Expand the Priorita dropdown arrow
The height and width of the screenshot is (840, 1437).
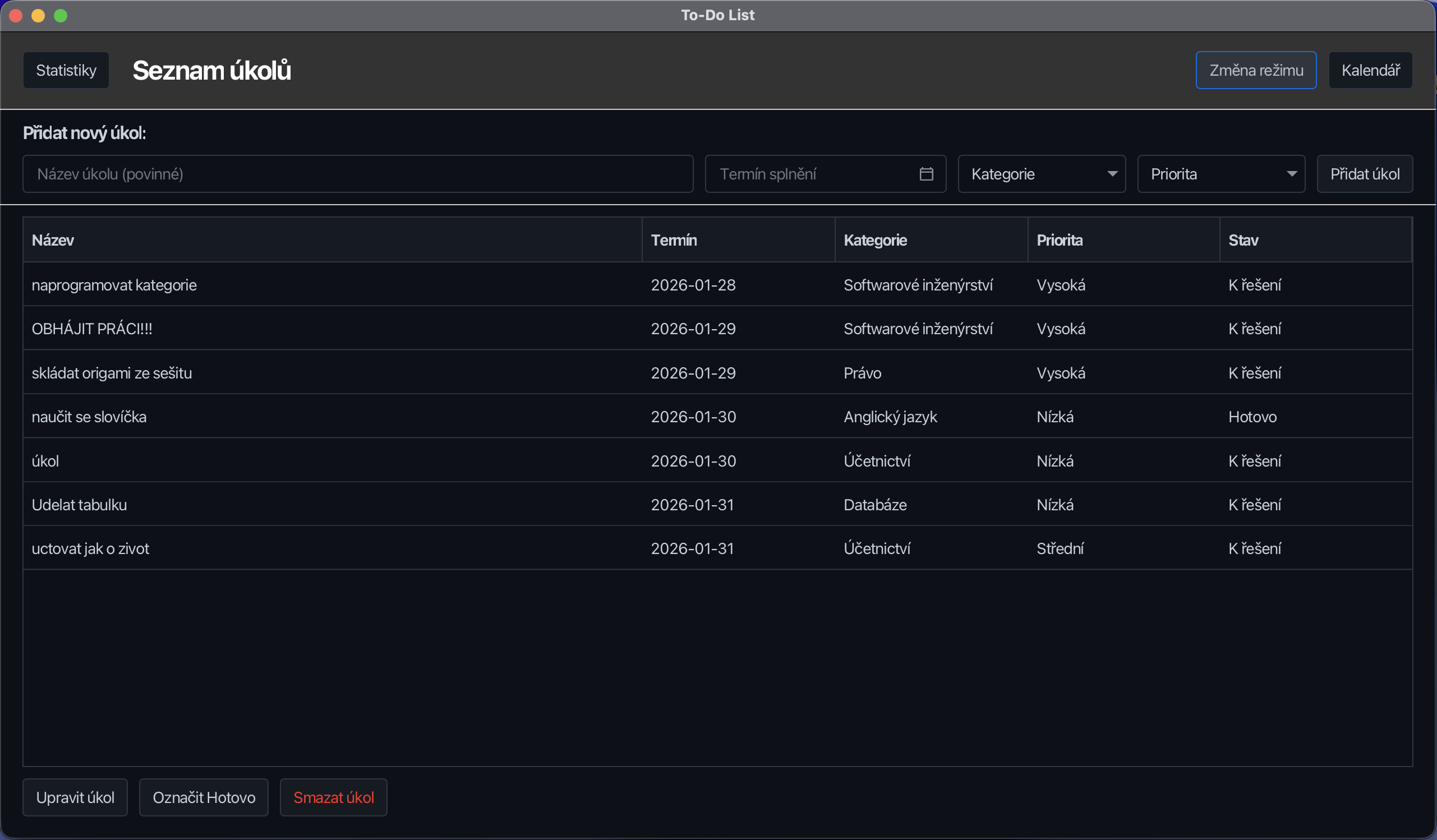click(x=1292, y=174)
